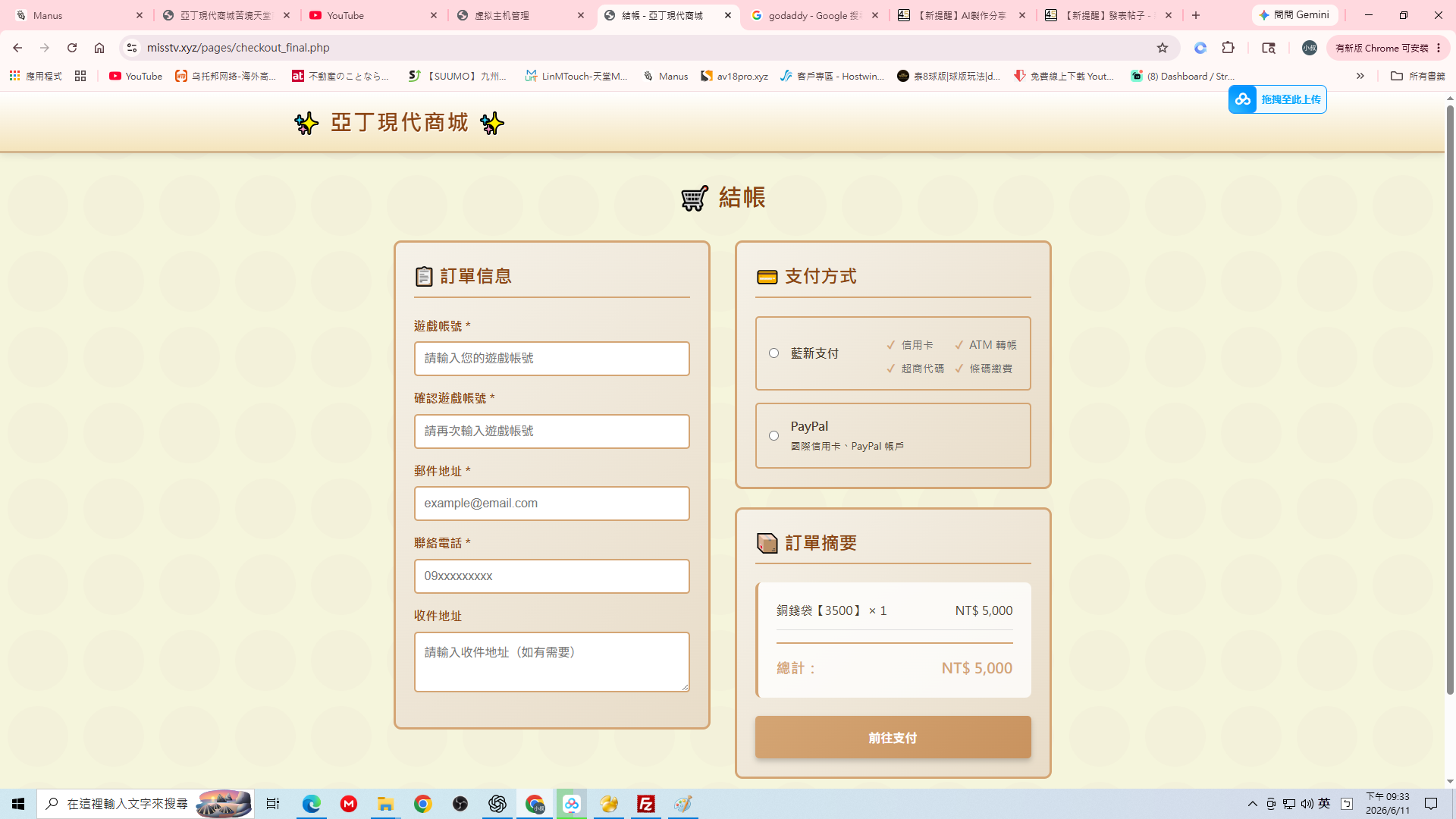Open the LinMTouch-天堂M bookmark

577,76
